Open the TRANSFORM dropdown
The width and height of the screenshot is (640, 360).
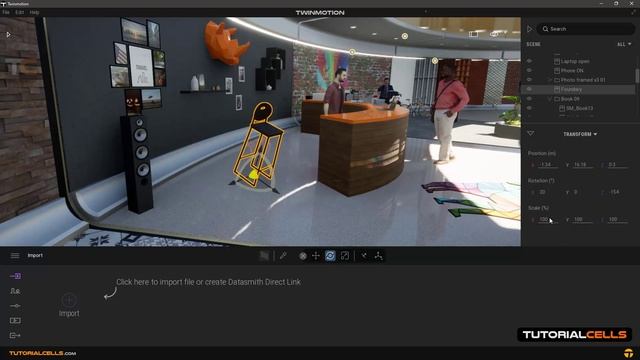coord(580,134)
